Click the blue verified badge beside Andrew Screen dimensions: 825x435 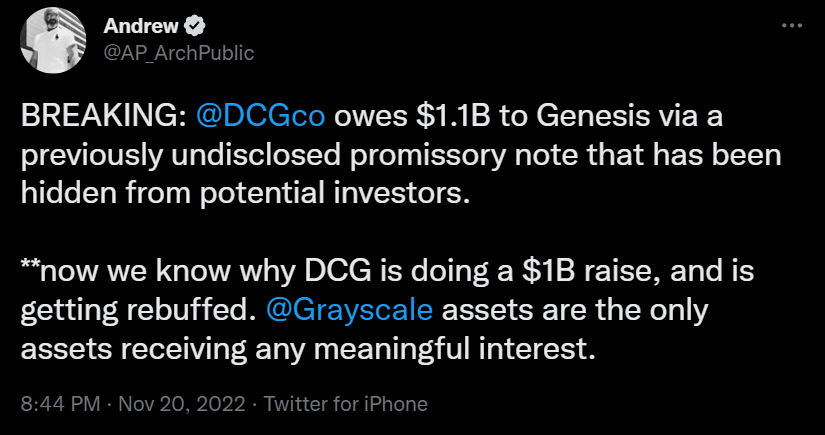tap(195, 26)
